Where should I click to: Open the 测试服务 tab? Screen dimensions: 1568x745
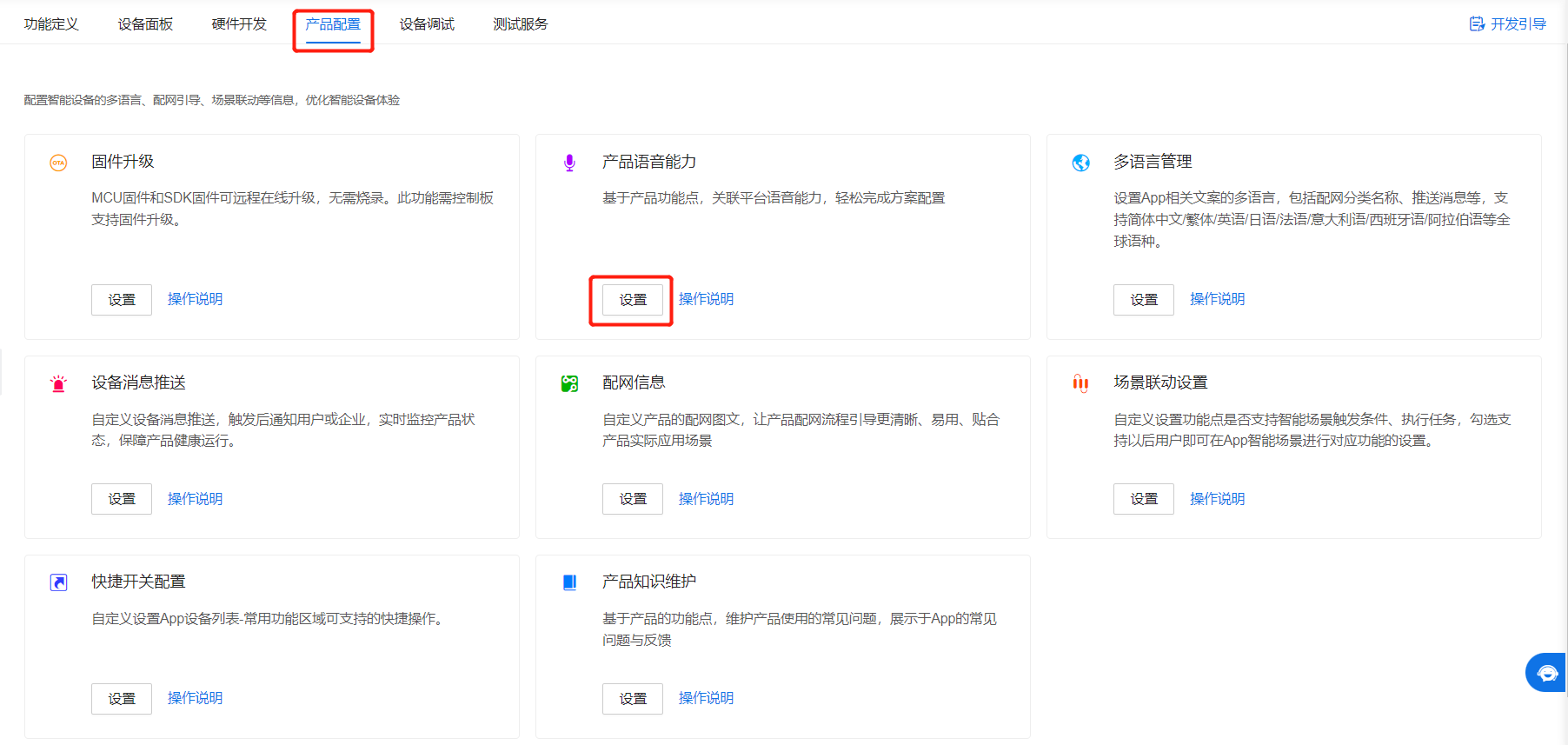[521, 24]
